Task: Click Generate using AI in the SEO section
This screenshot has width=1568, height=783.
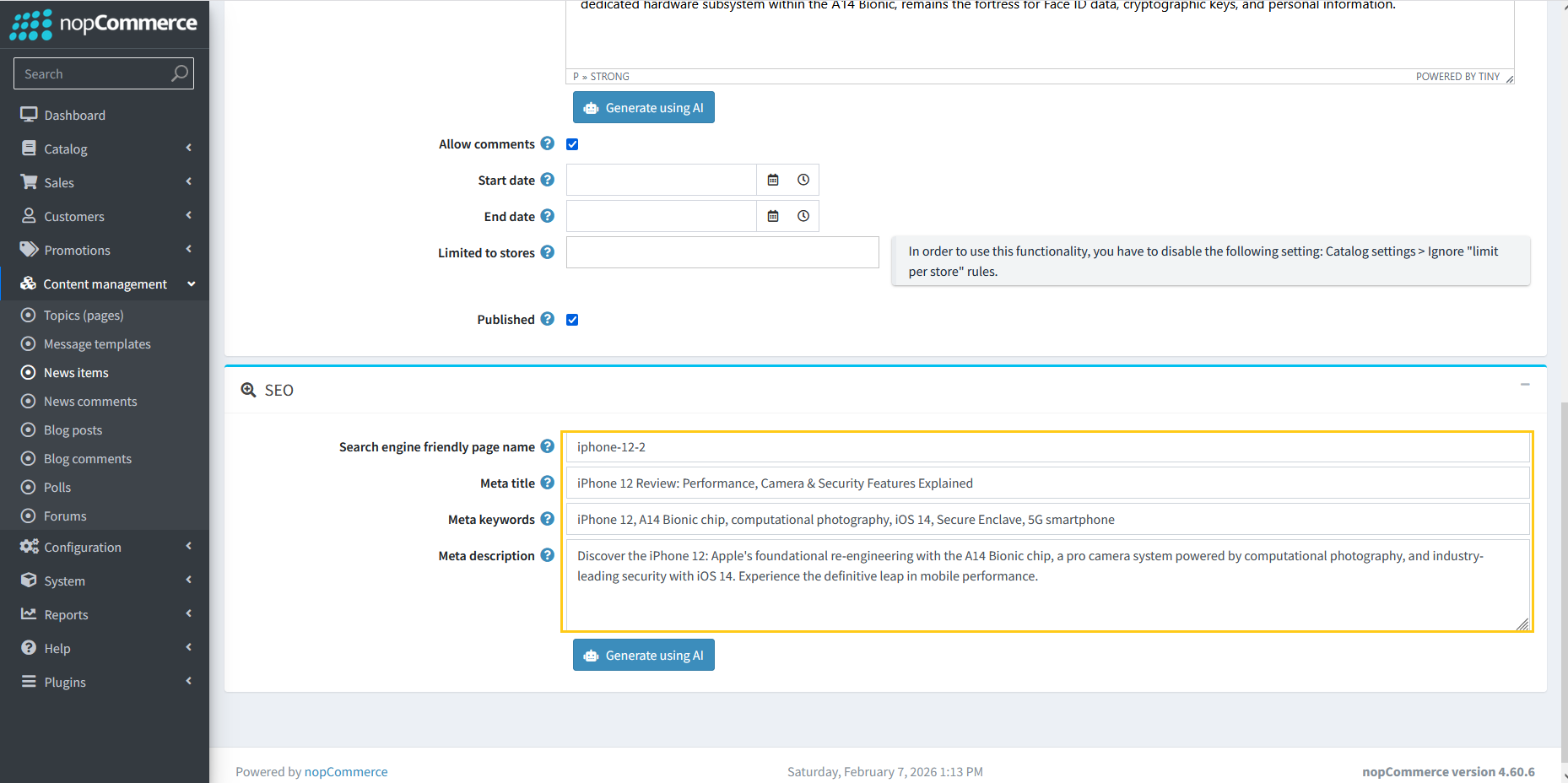Action: click(x=643, y=655)
